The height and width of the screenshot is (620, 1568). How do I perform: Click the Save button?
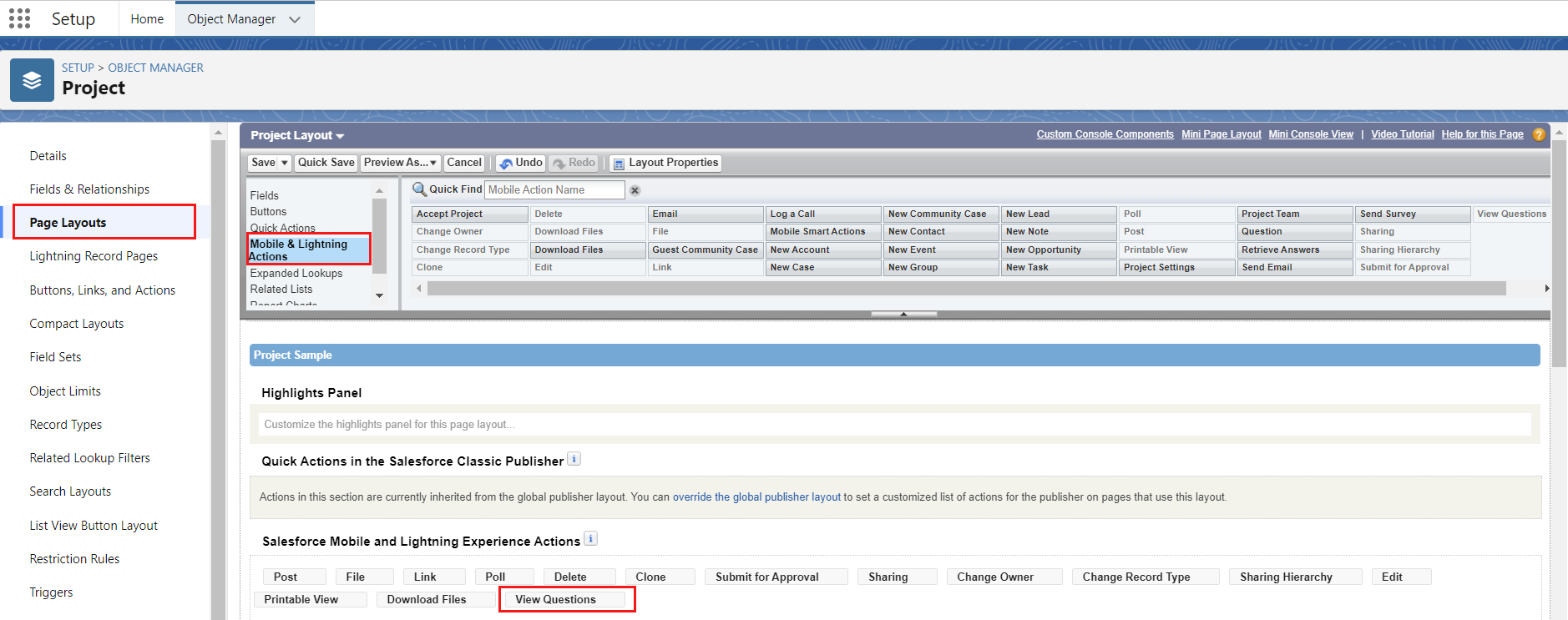(263, 163)
